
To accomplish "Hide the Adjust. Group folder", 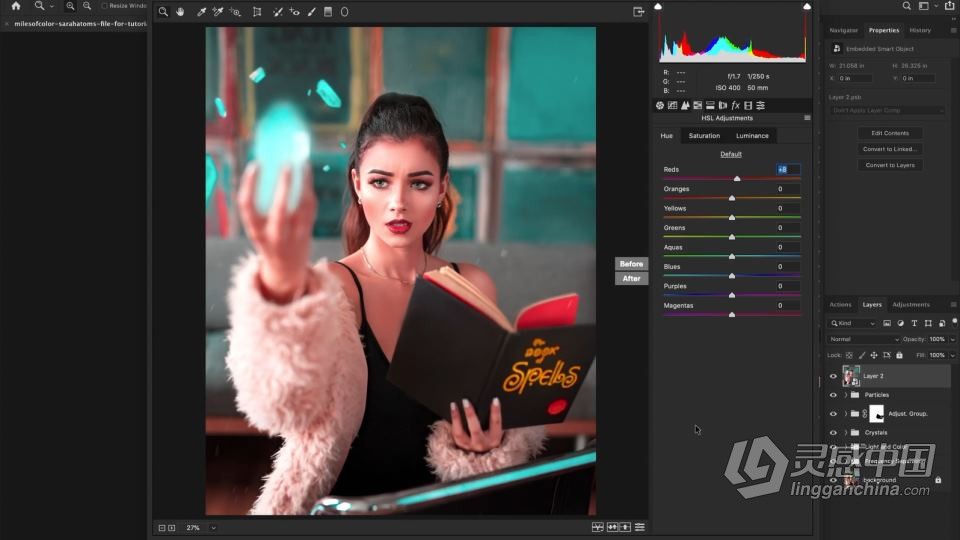I will click(x=833, y=414).
